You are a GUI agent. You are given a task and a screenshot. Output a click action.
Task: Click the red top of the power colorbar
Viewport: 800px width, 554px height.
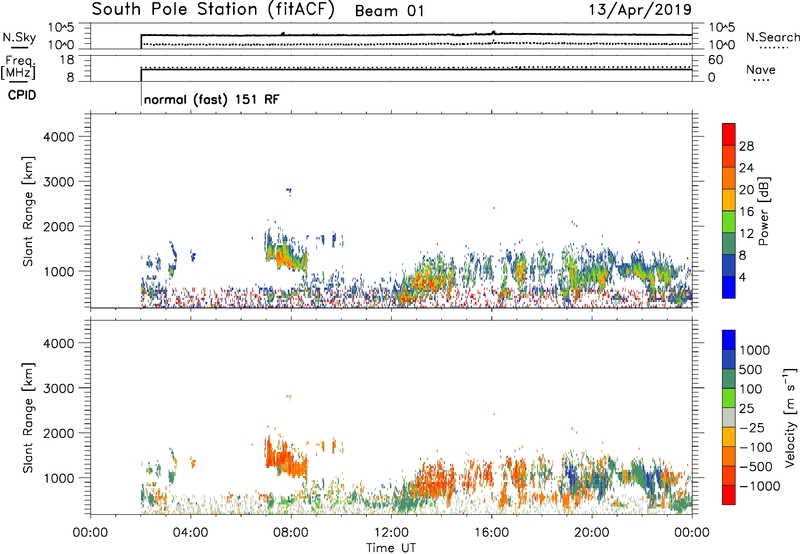pos(729,134)
